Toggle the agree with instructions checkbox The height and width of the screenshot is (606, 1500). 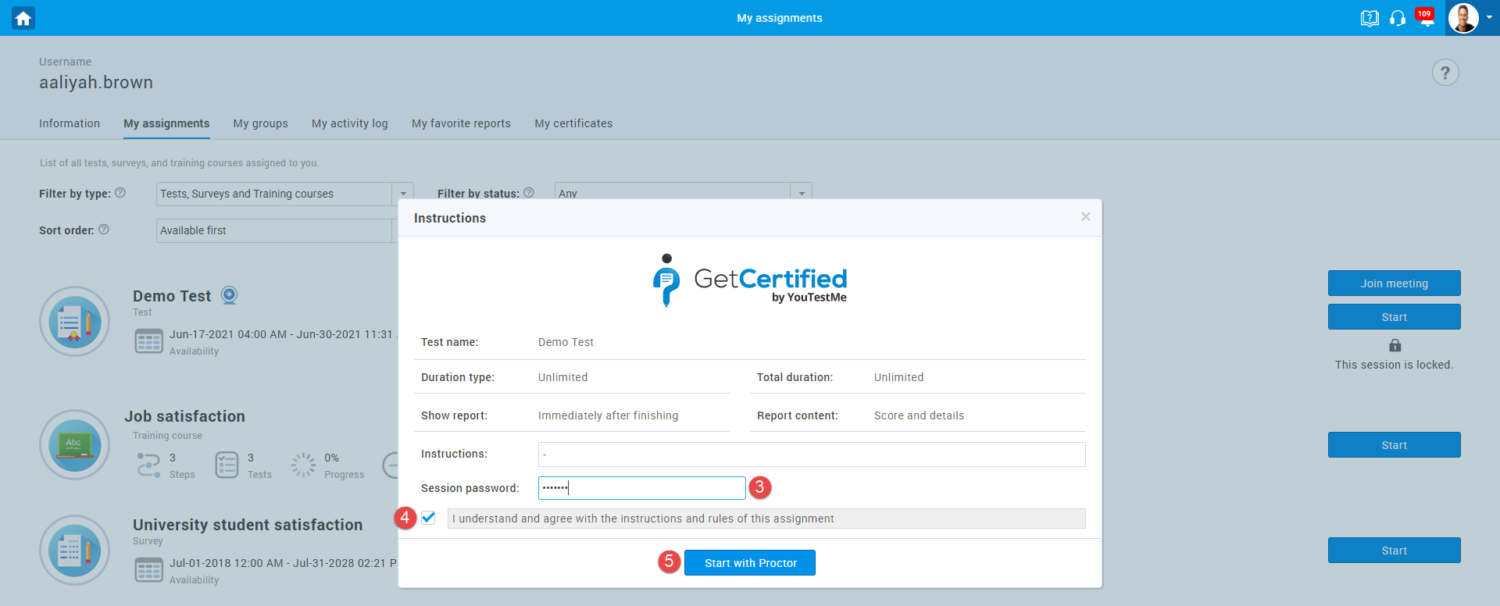(x=429, y=518)
